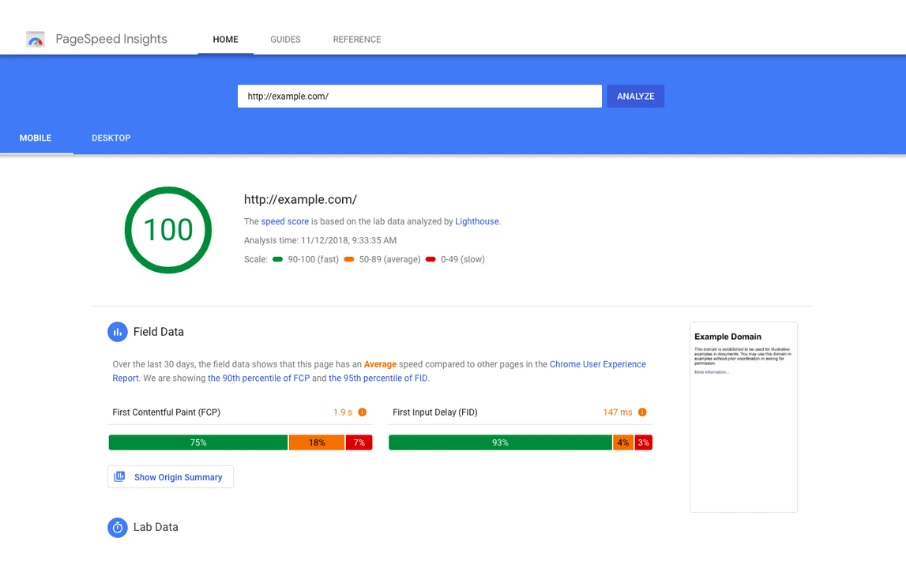Screen dimensions: 906x566
Task: Click the Analysis time text line
Action: [320, 240]
